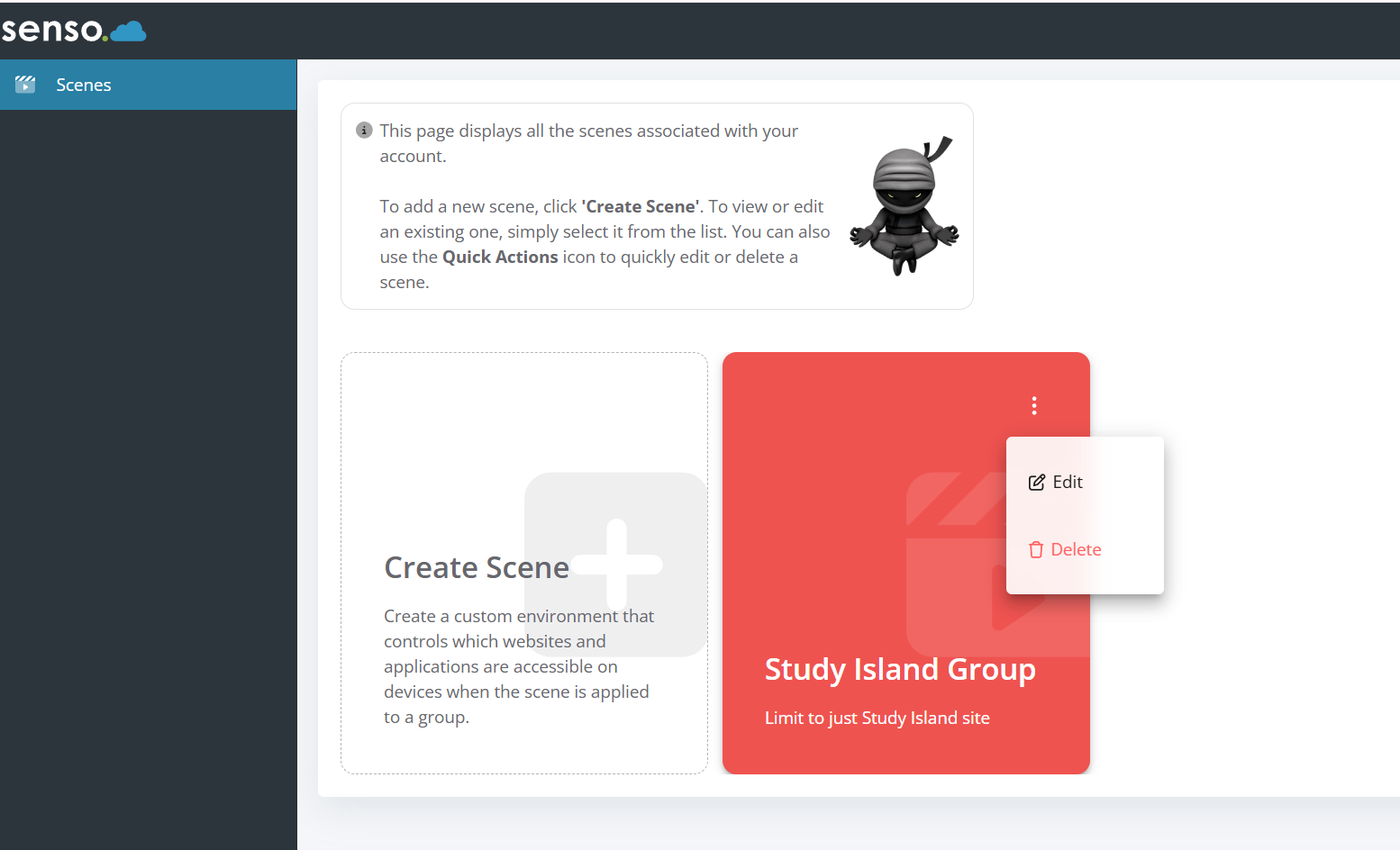This screenshot has width=1400, height=850.
Task: Click the info icon beside page description
Action: point(364,131)
